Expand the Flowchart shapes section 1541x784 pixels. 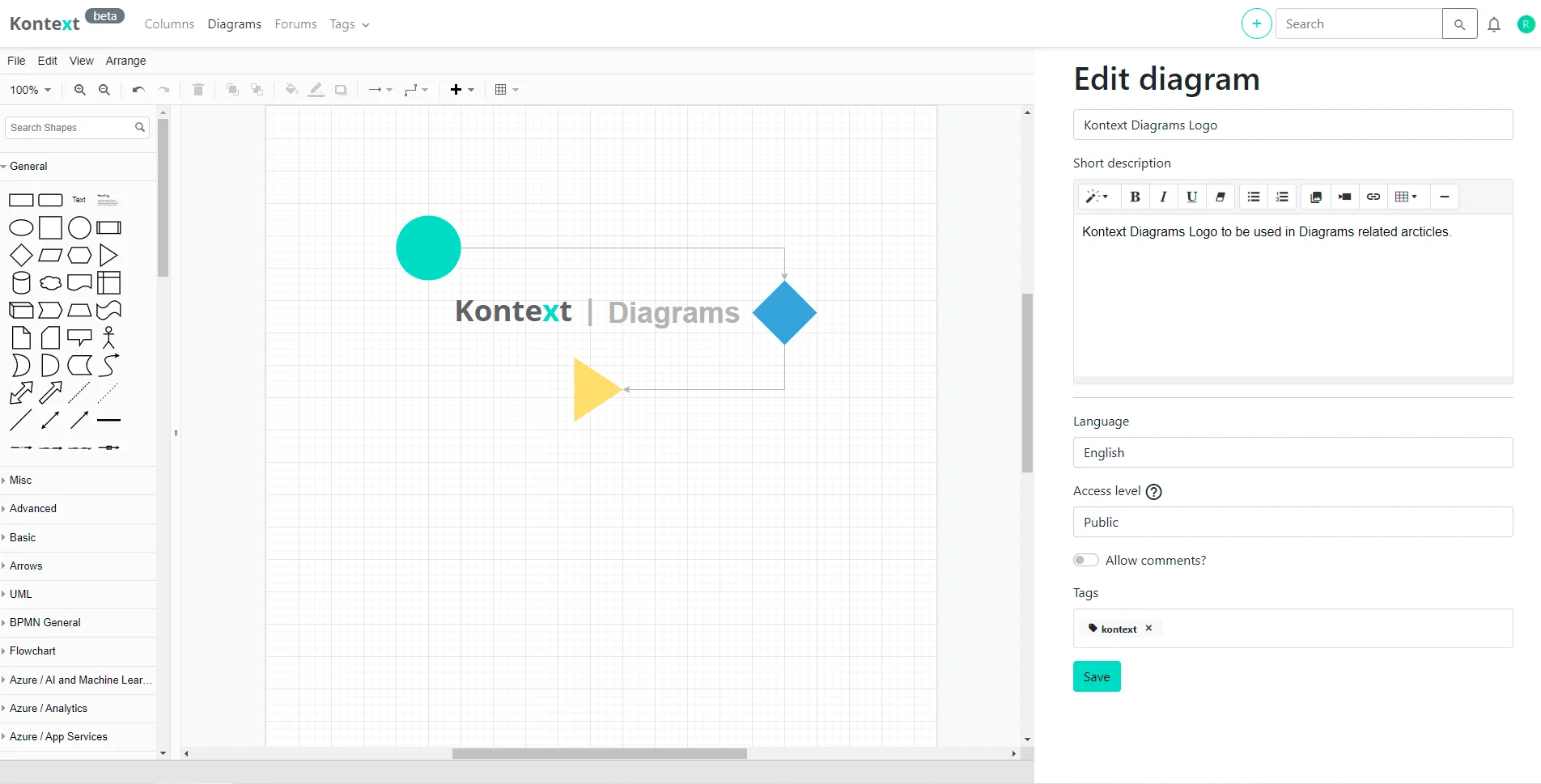[32, 651]
